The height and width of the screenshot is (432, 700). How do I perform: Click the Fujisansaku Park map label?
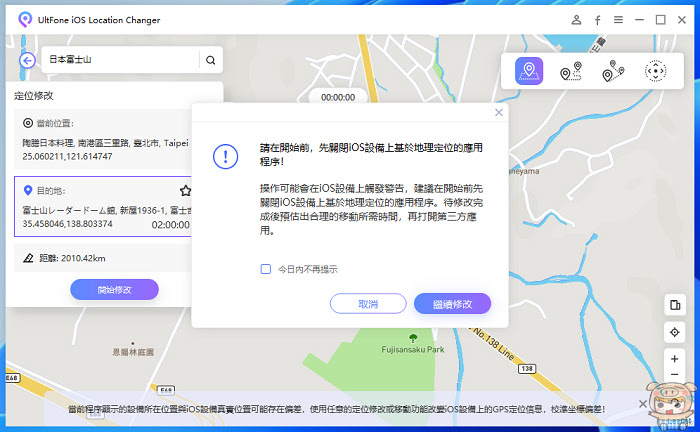(412, 349)
